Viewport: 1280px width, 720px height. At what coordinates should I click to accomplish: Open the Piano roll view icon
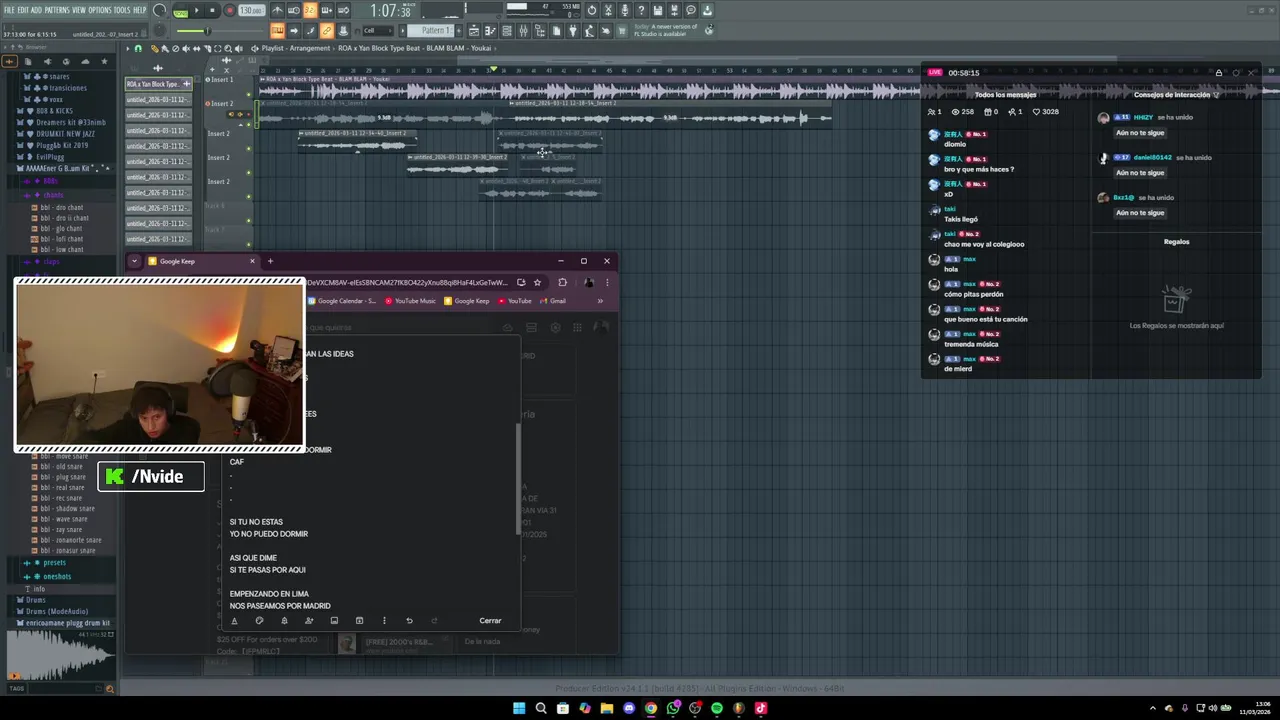click(490, 31)
